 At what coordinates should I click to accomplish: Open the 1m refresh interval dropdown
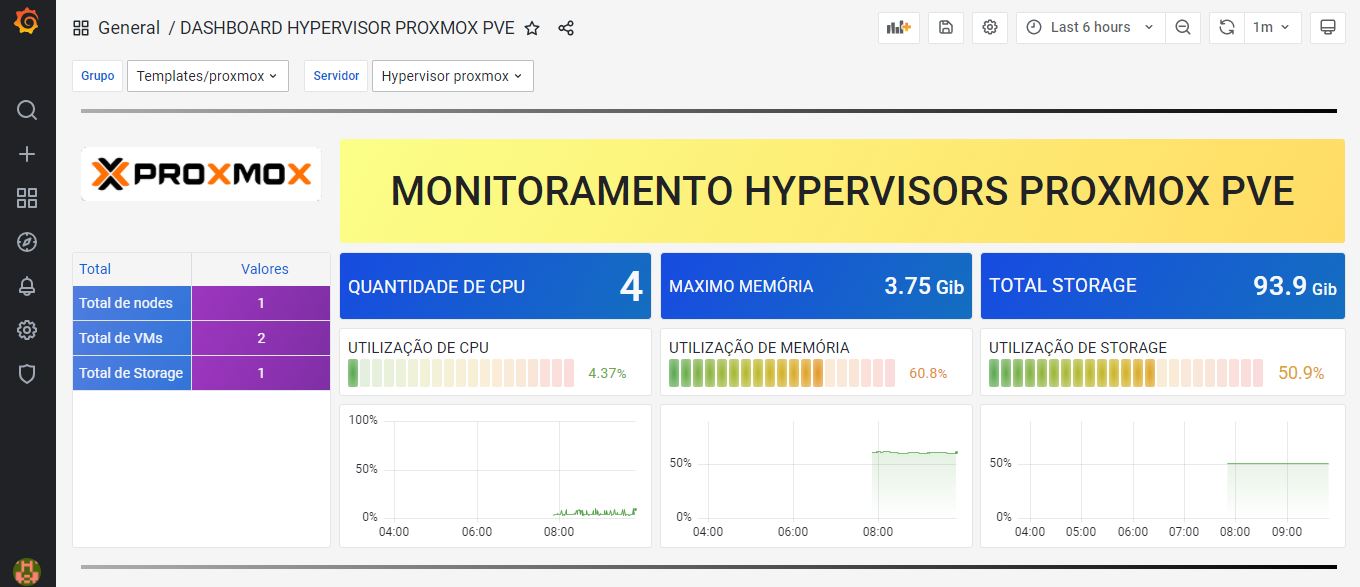tap(1271, 28)
